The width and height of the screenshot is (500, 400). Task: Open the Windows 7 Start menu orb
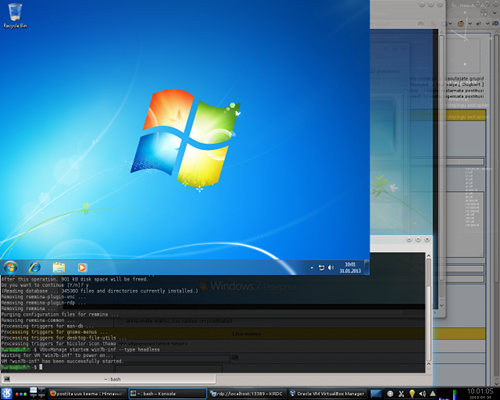tap(10, 267)
